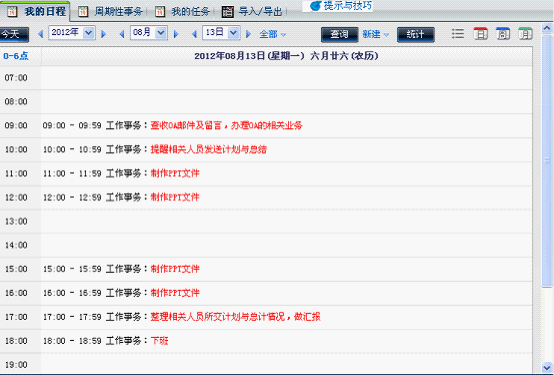Switch to month view (月) icon
Screen dimensions: 554x375
pyautogui.click(x=525, y=34)
